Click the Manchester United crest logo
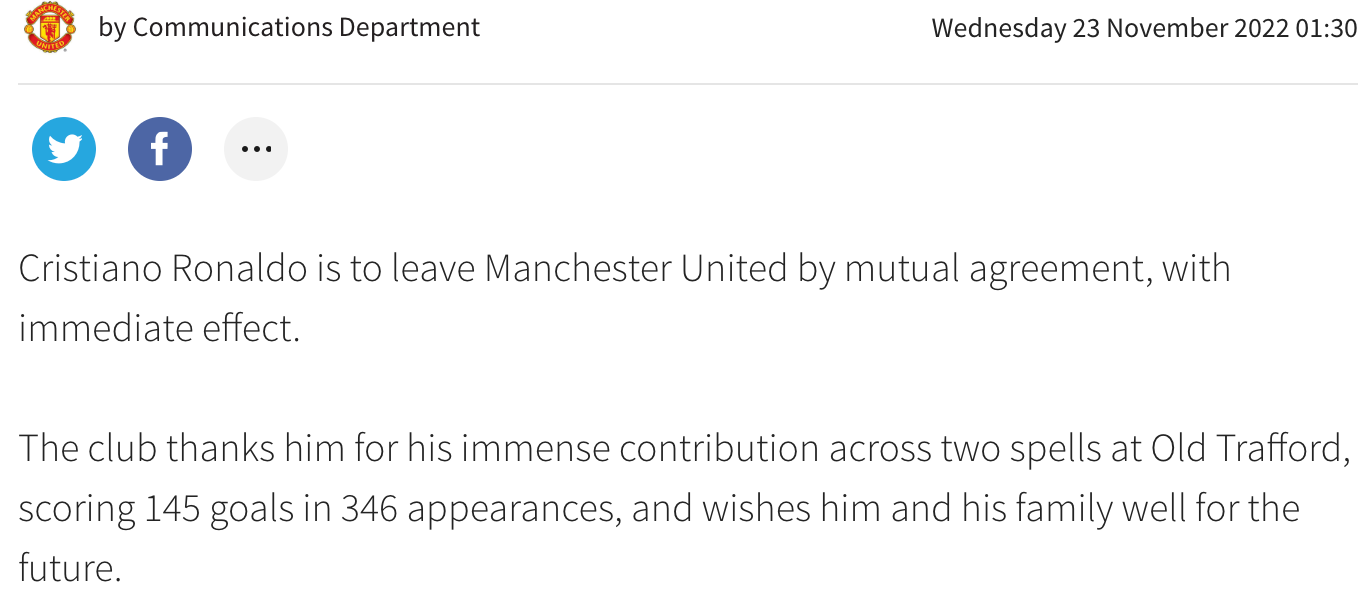Viewport: 1363px width, 604px height. 50,28
